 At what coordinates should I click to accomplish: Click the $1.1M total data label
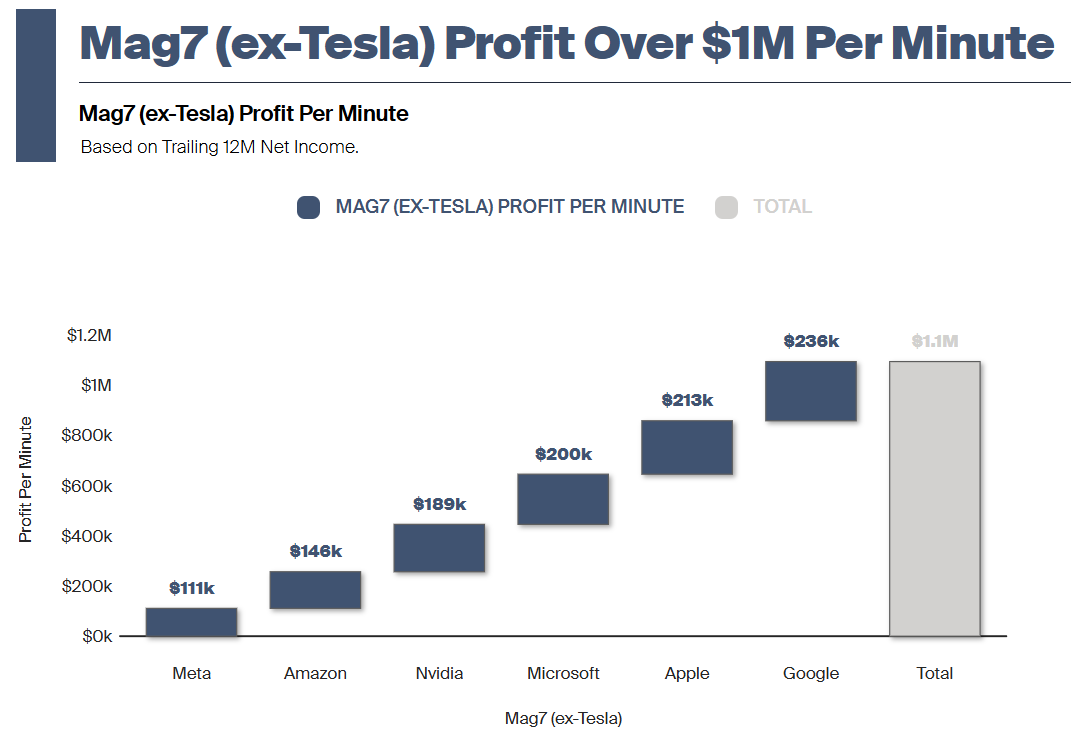[935, 341]
